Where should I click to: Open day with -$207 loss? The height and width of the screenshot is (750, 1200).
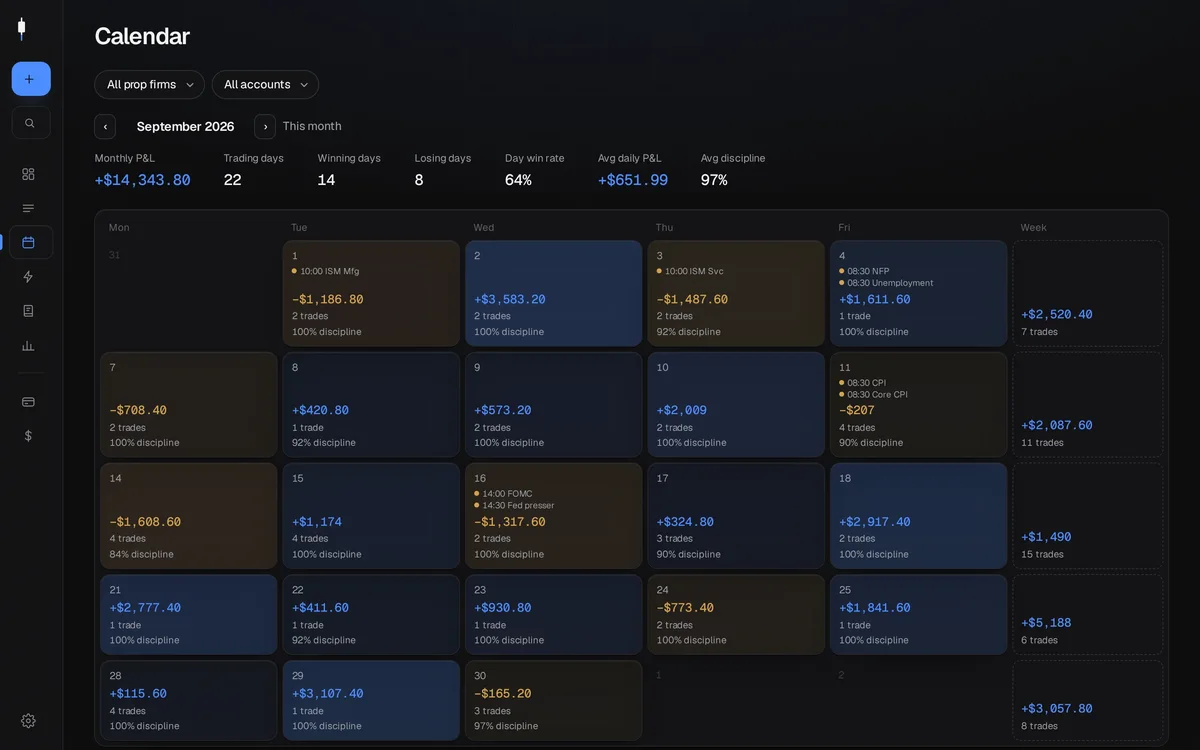click(918, 404)
